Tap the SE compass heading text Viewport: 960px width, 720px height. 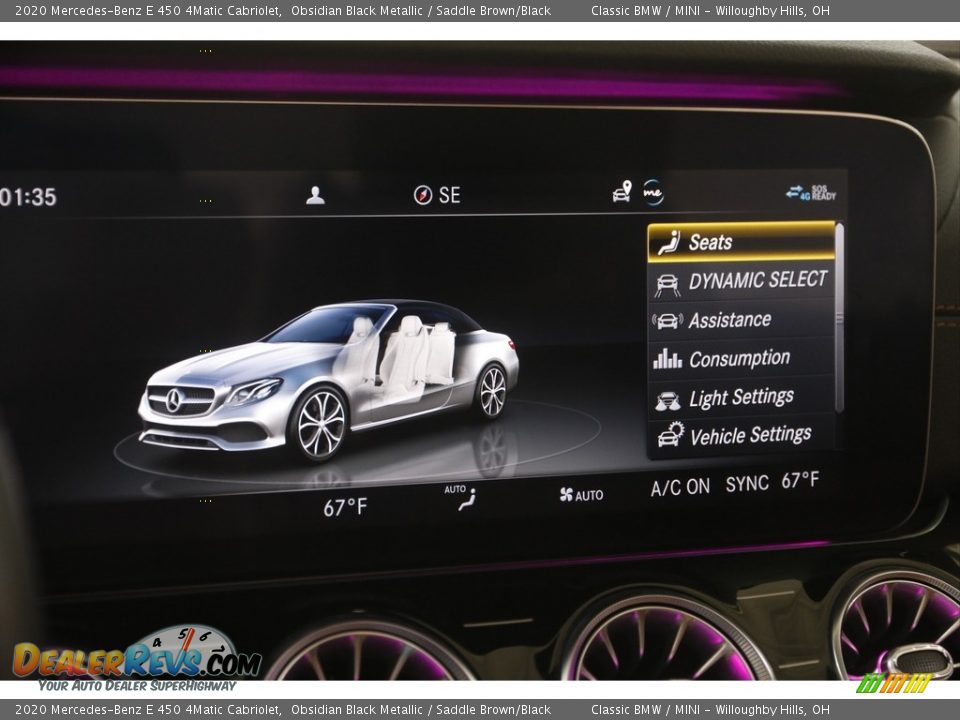(449, 195)
